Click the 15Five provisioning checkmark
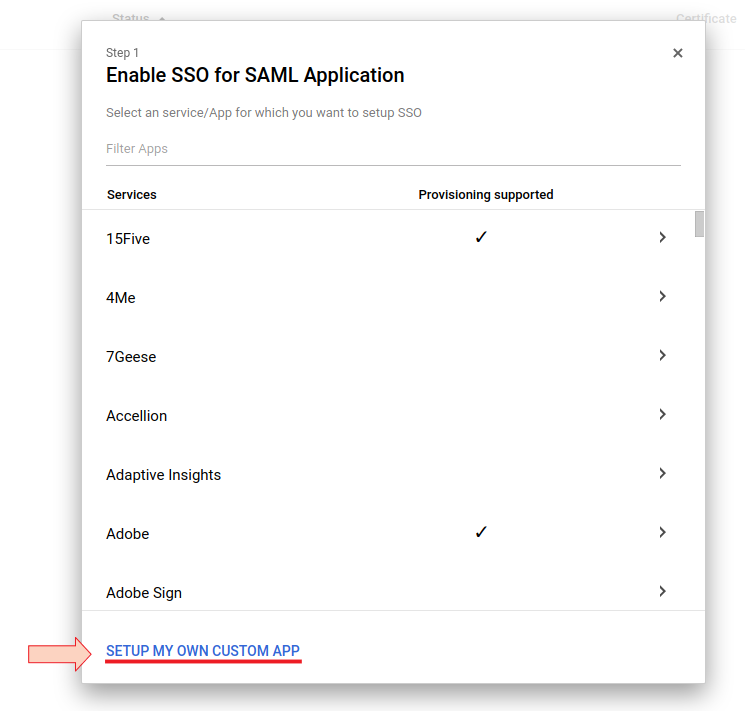 tap(481, 237)
